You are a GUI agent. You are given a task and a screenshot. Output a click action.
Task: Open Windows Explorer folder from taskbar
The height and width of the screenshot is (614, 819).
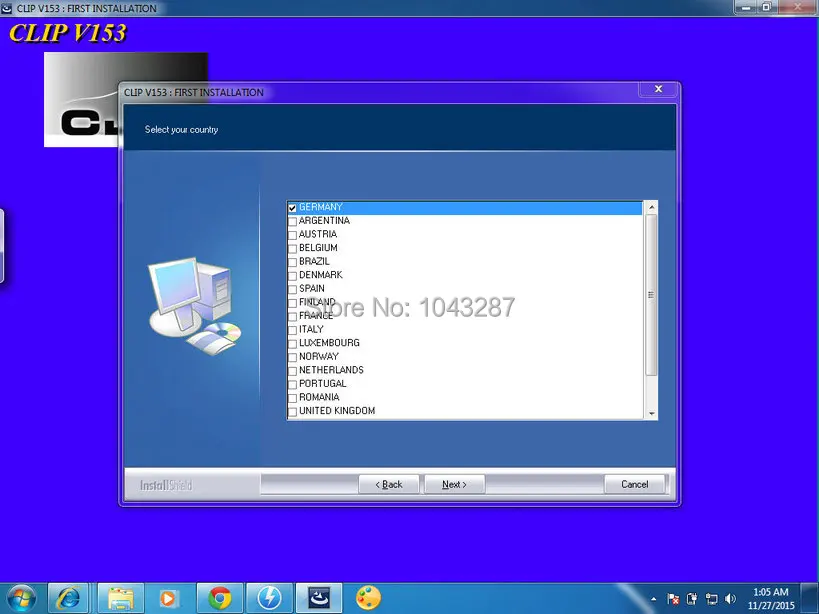click(x=120, y=598)
